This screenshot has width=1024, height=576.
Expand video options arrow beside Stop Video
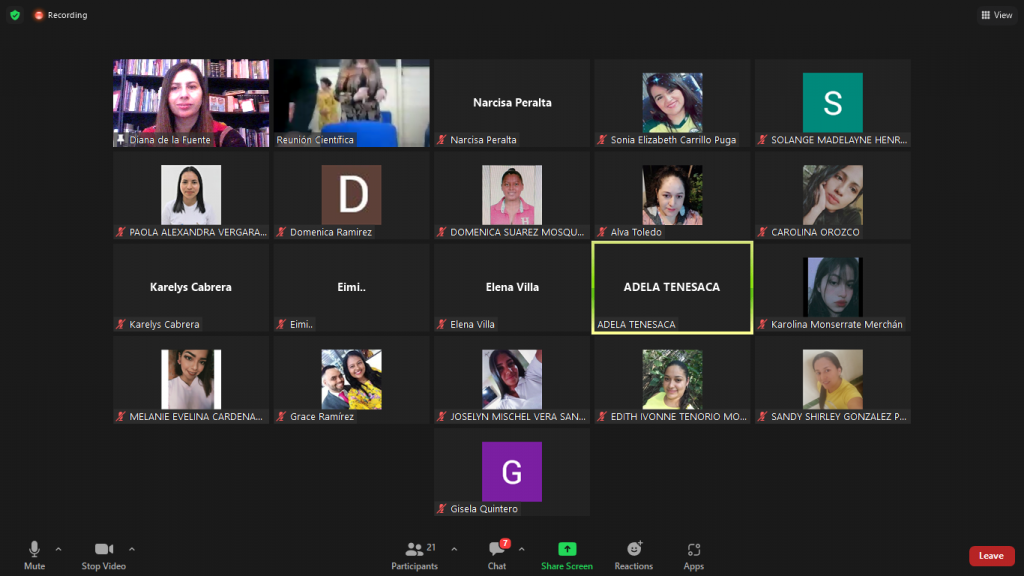point(132,549)
